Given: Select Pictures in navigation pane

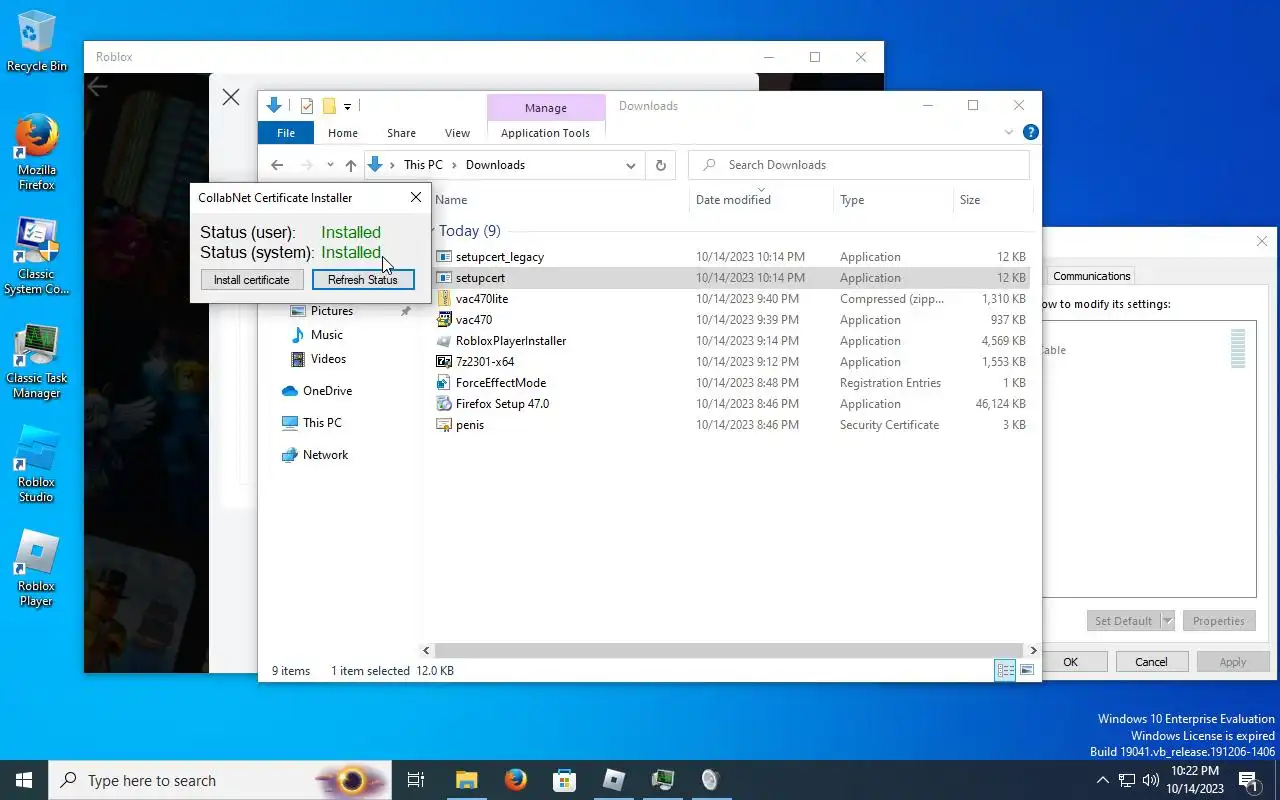Looking at the screenshot, I should (332, 311).
